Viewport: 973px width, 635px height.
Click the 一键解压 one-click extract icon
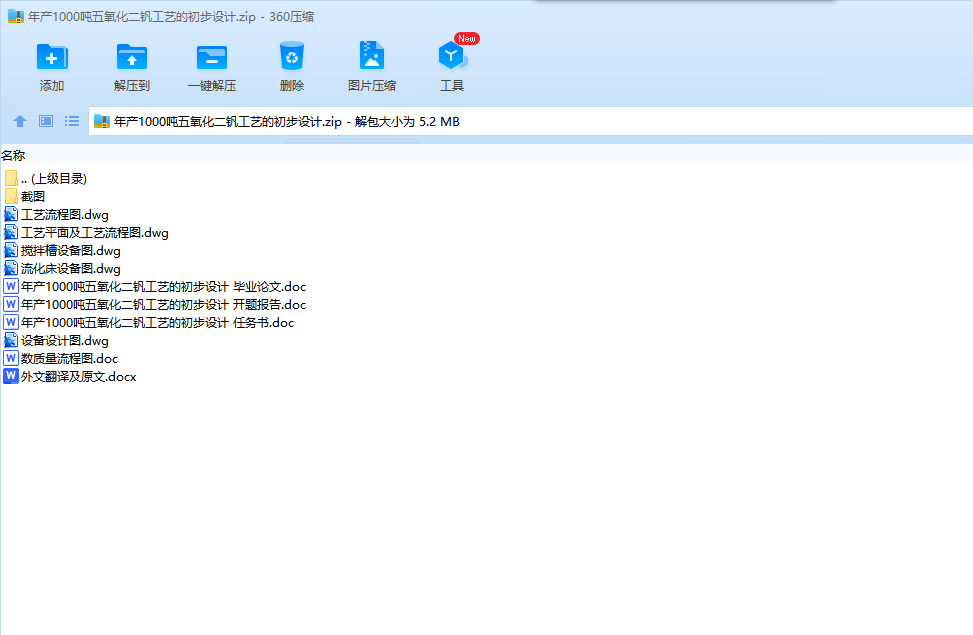212,58
